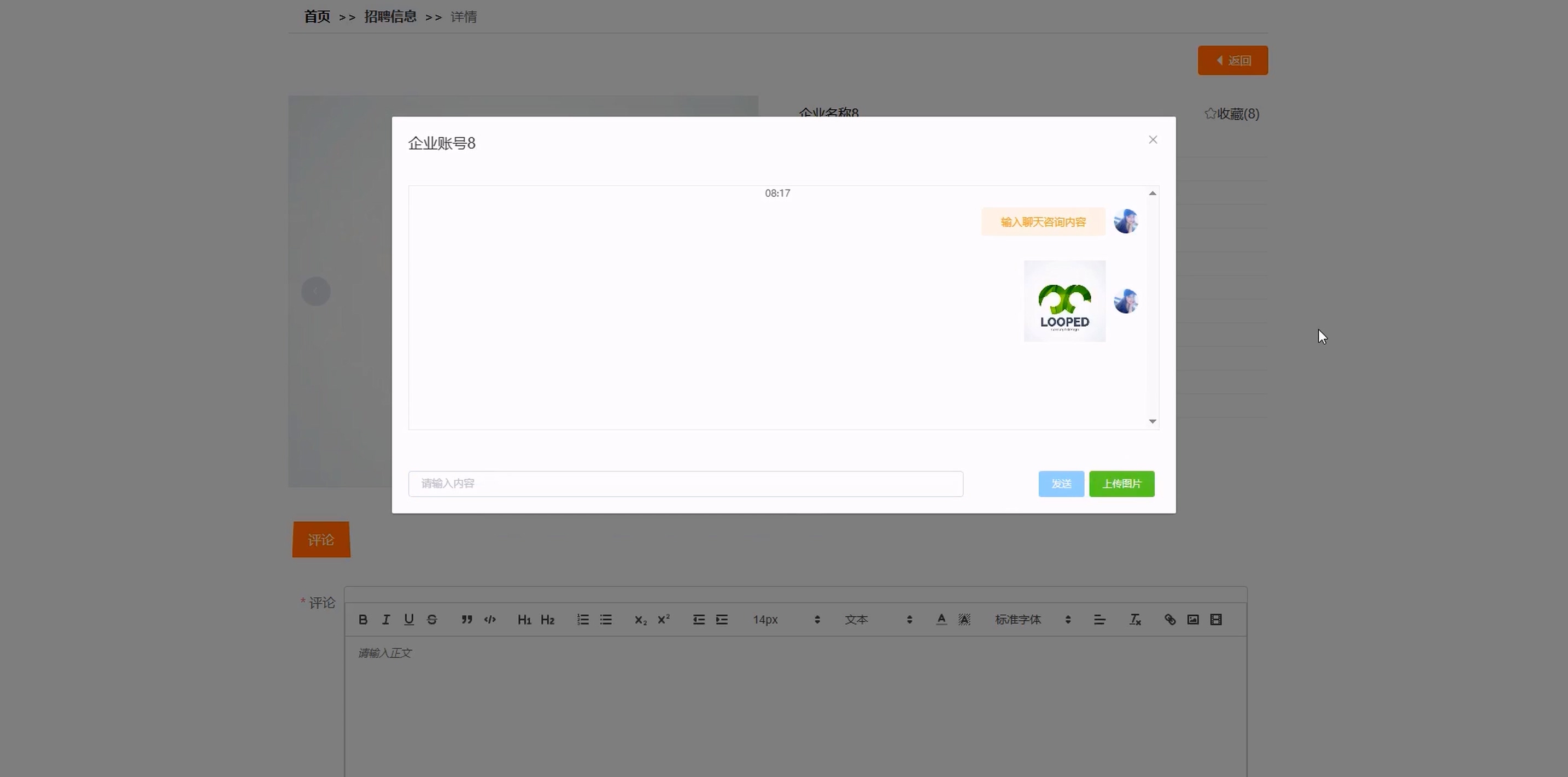Toggle favorite star 收藏(8)
This screenshot has height=777, width=1568.
[x=1231, y=114]
